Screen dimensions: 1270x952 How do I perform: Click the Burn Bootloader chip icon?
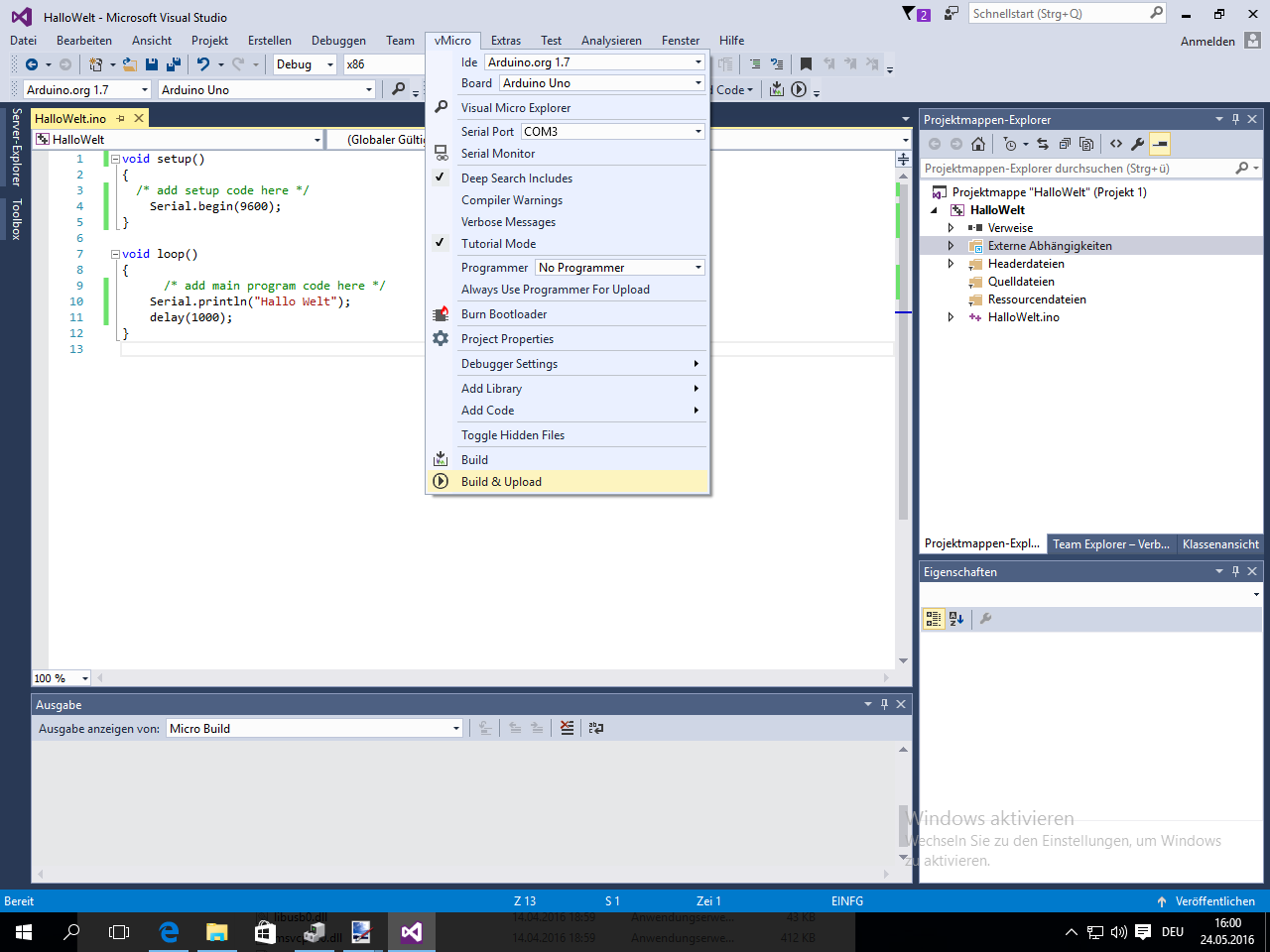click(x=441, y=314)
